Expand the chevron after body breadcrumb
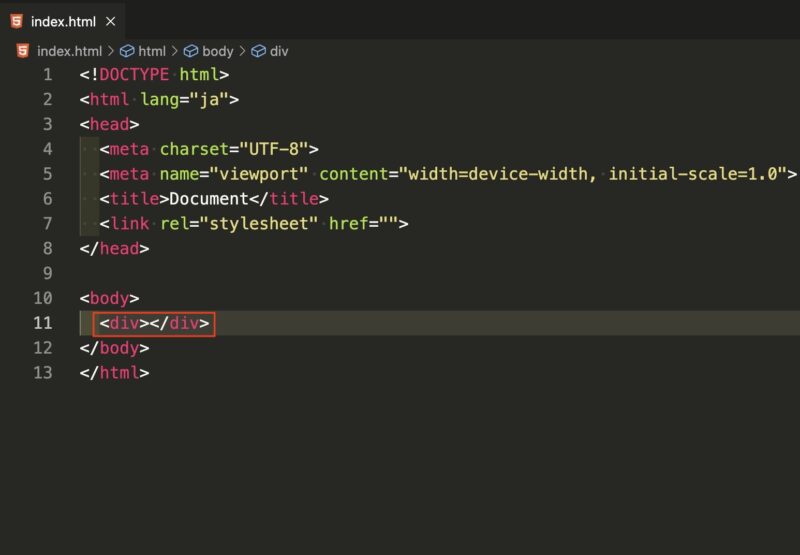This screenshot has width=800, height=555. coord(242,51)
